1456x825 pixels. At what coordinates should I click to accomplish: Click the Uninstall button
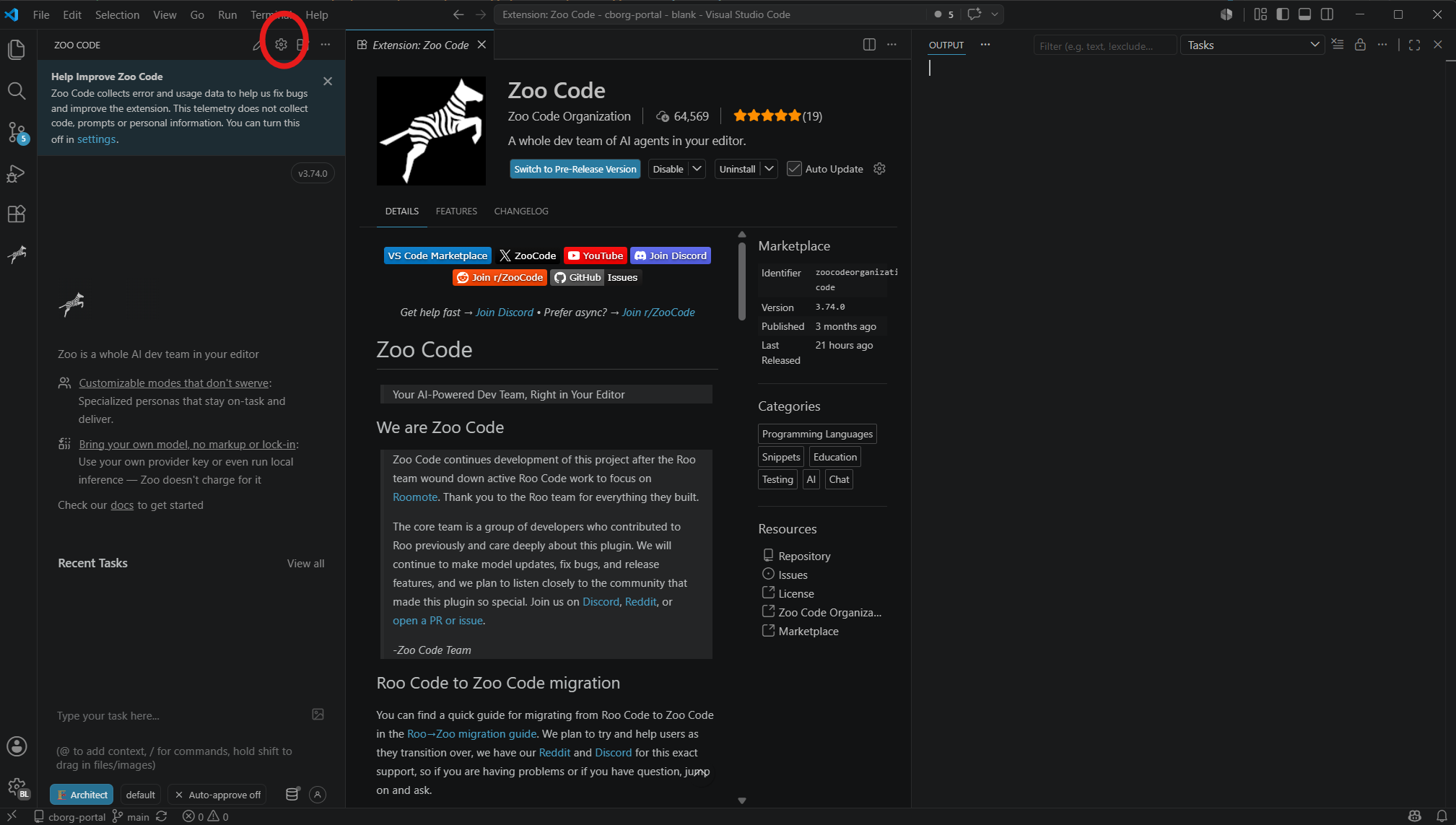738,169
